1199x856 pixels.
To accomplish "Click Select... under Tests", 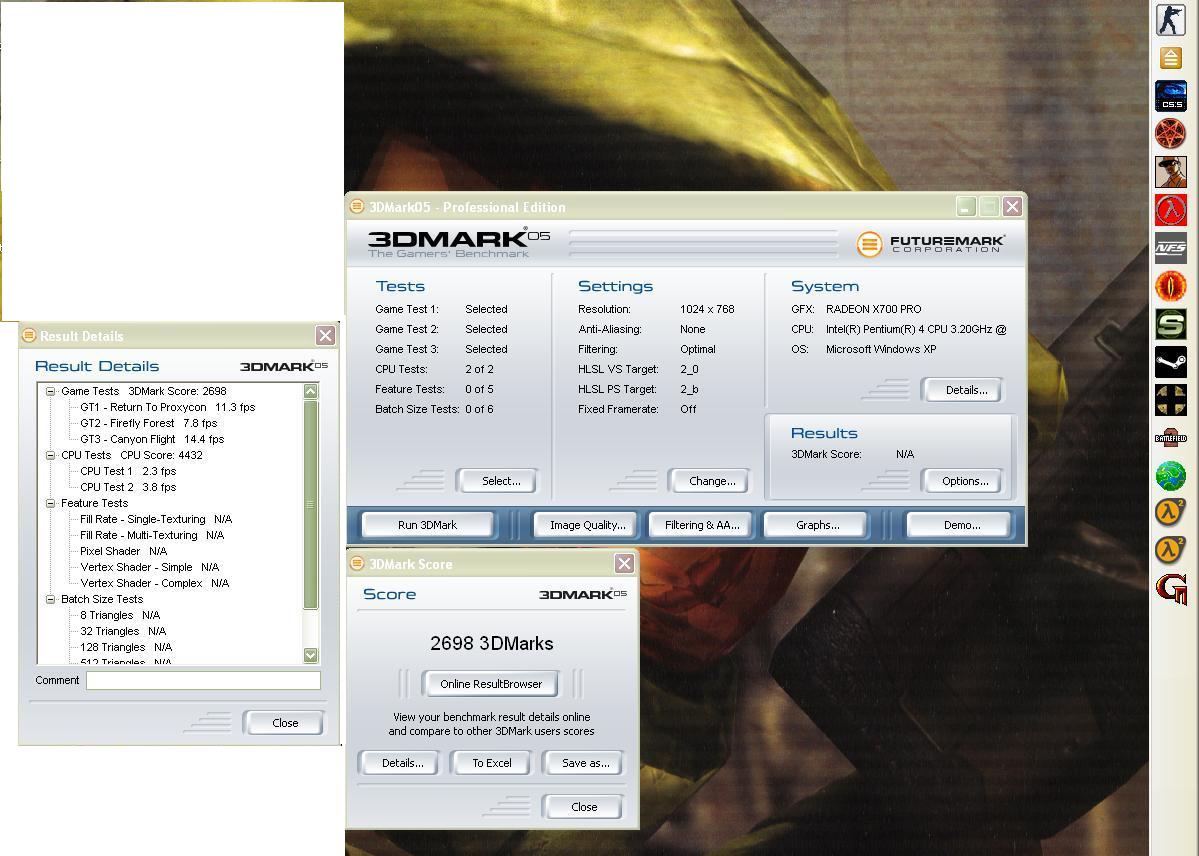I will click(x=499, y=481).
